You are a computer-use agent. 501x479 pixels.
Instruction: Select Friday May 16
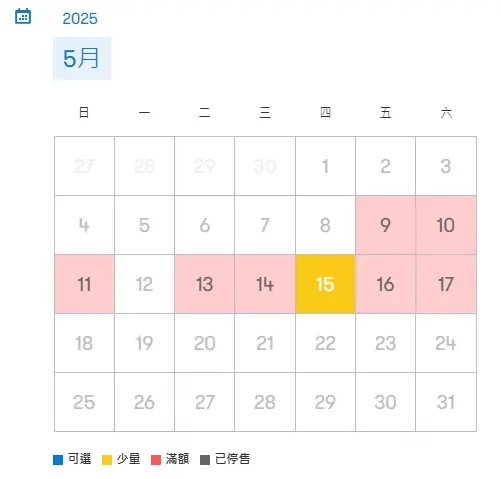(386, 284)
